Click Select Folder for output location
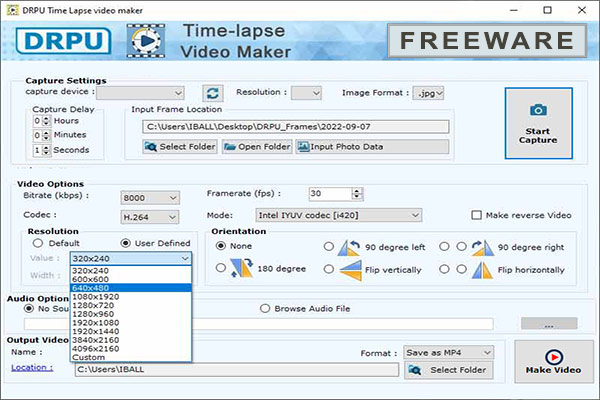The height and width of the screenshot is (400, 600). [x=449, y=370]
